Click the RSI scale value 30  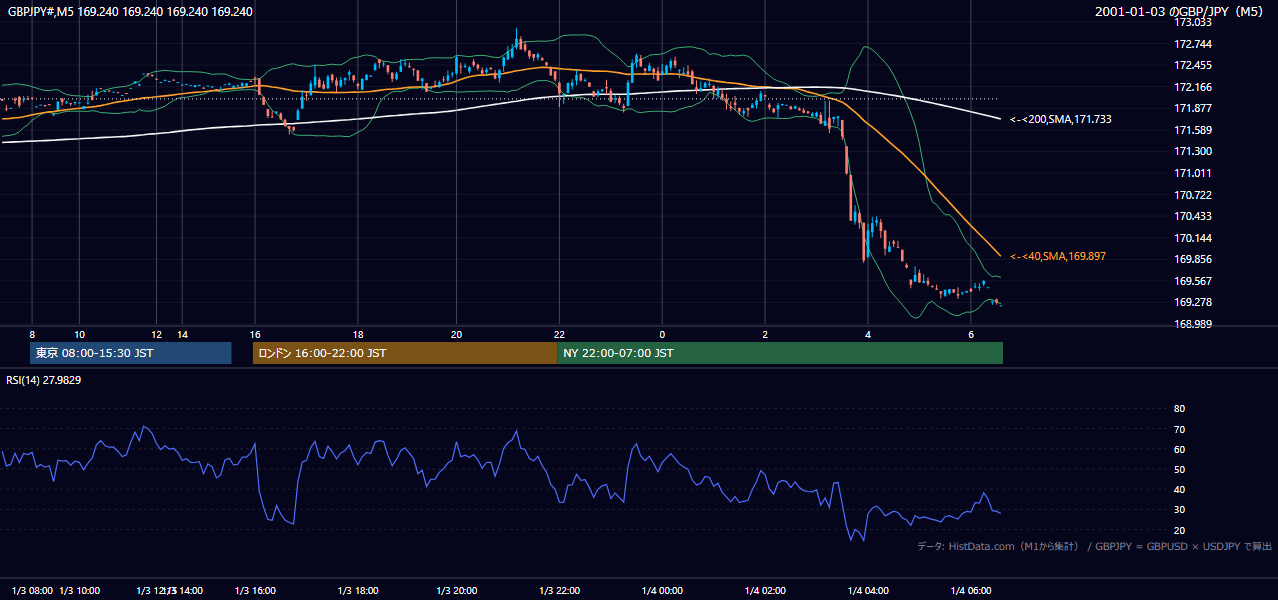pyautogui.click(x=1179, y=510)
